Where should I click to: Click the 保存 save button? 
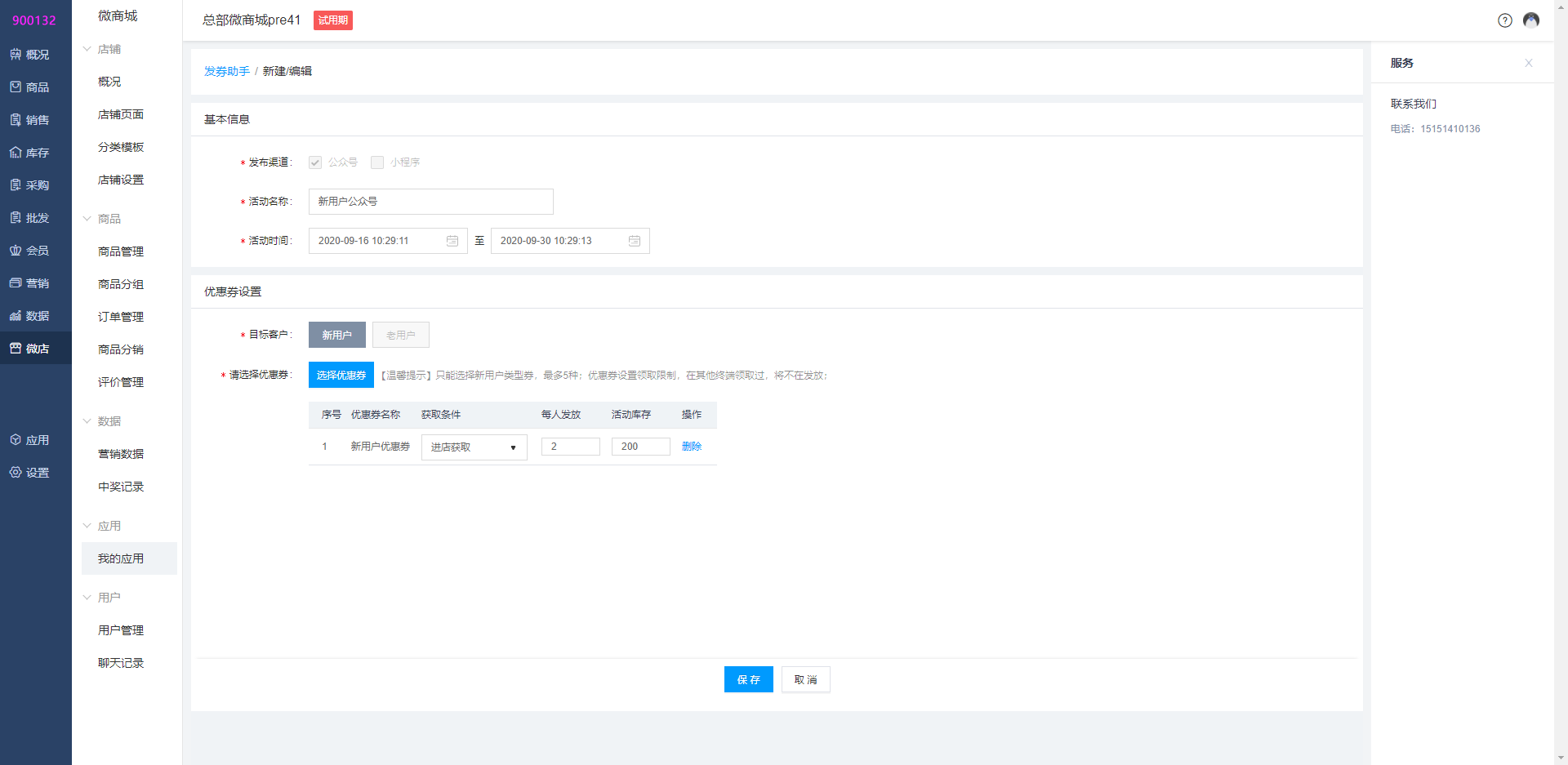tap(748, 679)
